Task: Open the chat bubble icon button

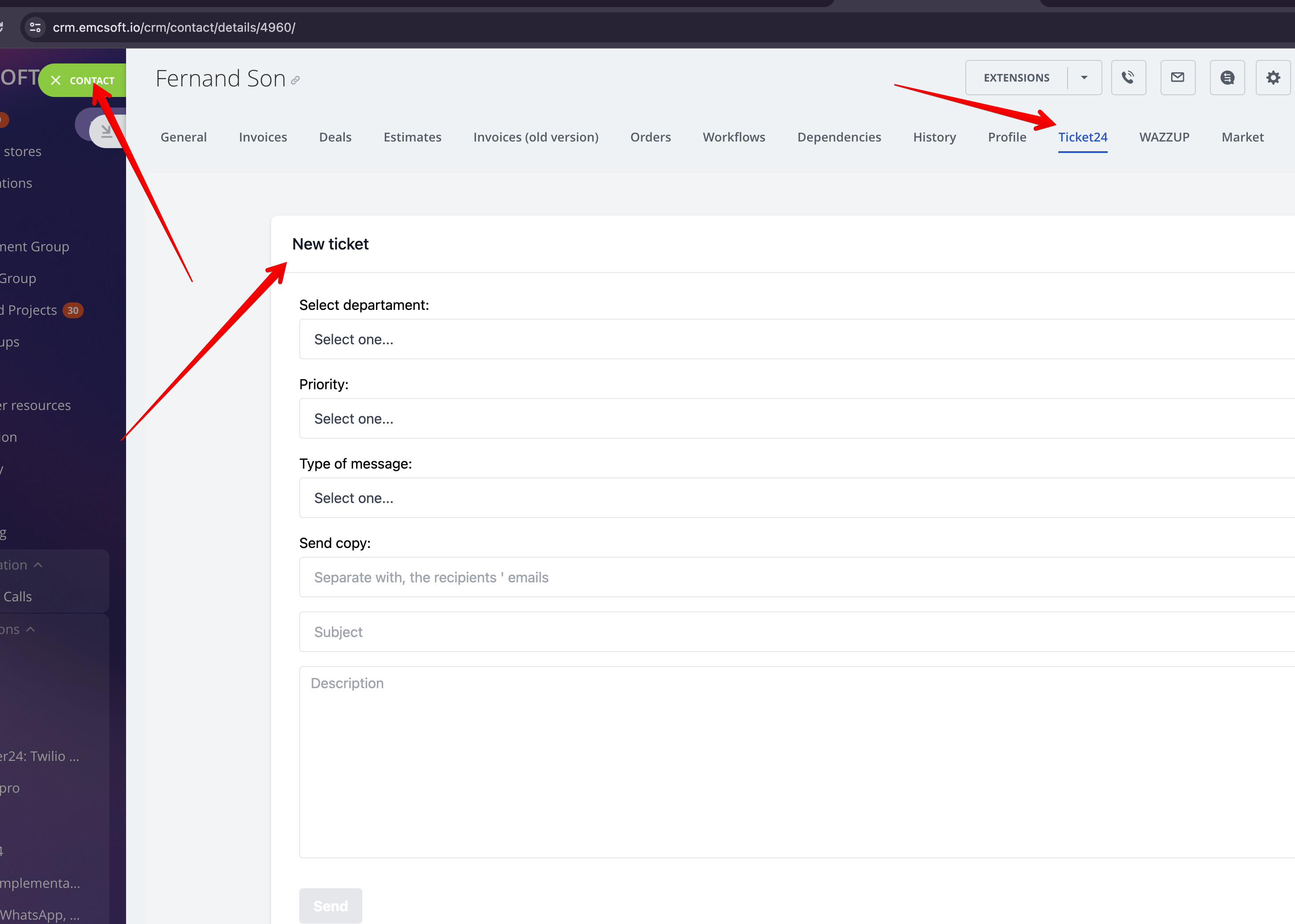Action: point(1227,78)
